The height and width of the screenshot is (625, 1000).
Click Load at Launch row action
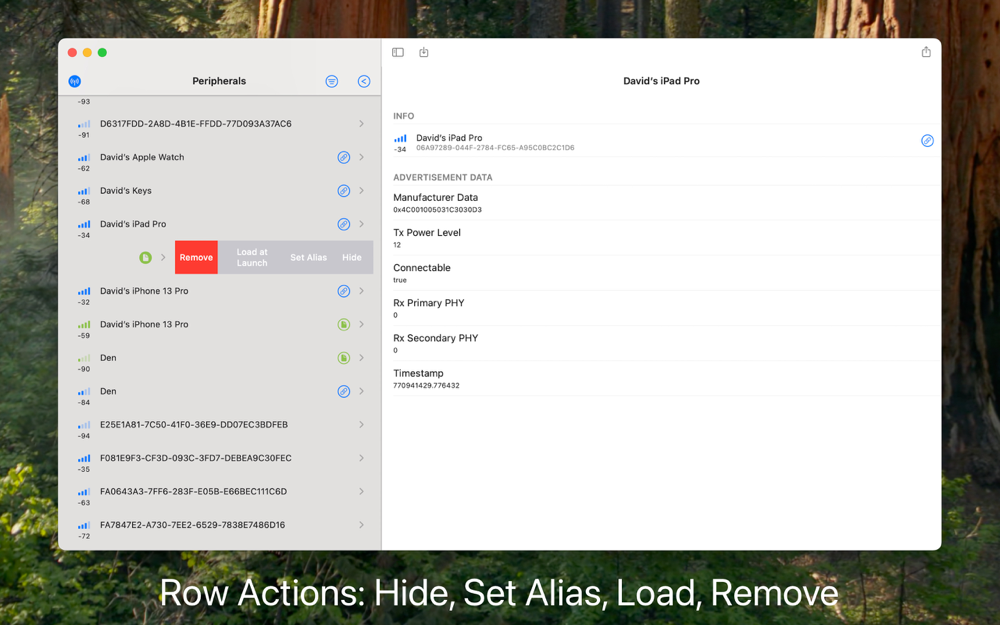coord(252,257)
